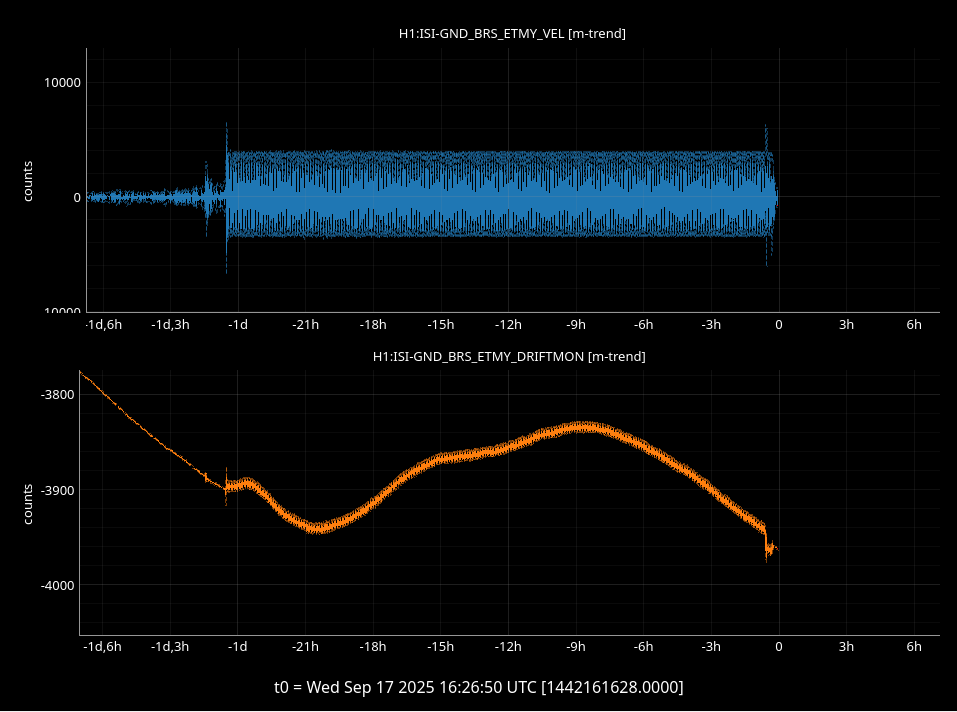Image resolution: width=957 pixels, height=712 pixels.
Task: Click the -1d,3h time tick under VEL plot
Action: pyautogui.click(x=170, y=325)
